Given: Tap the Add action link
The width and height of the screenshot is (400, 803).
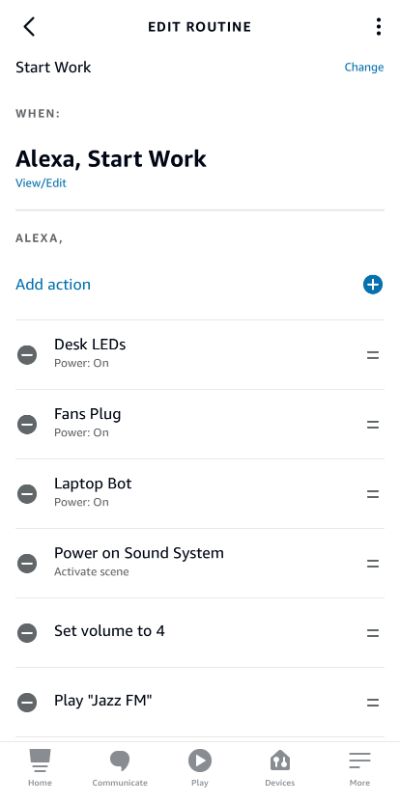Looking at the screenshot, I should pyautogui.click(x=53, y=285).
